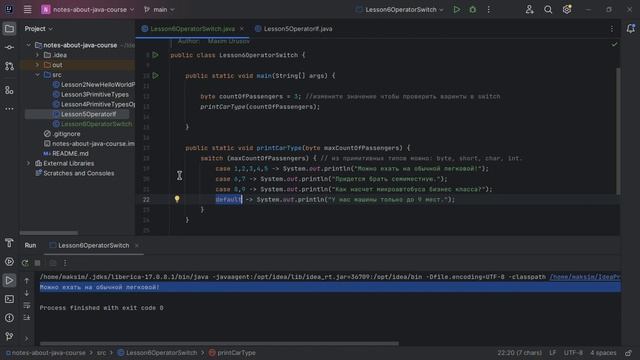The image size is (640, 360).
Task: Click the src breadcrumb
Action: 101,353
